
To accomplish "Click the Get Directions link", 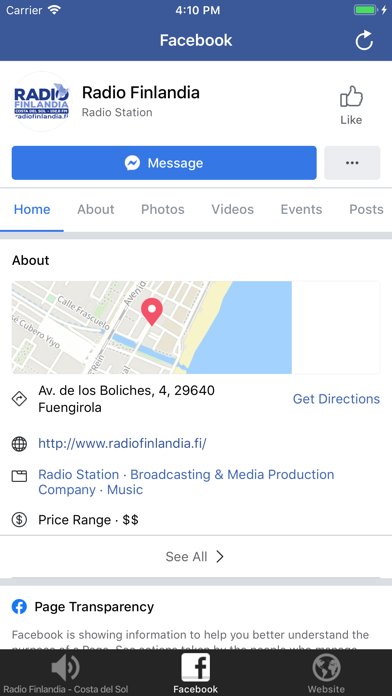I will tap(337, 399).
